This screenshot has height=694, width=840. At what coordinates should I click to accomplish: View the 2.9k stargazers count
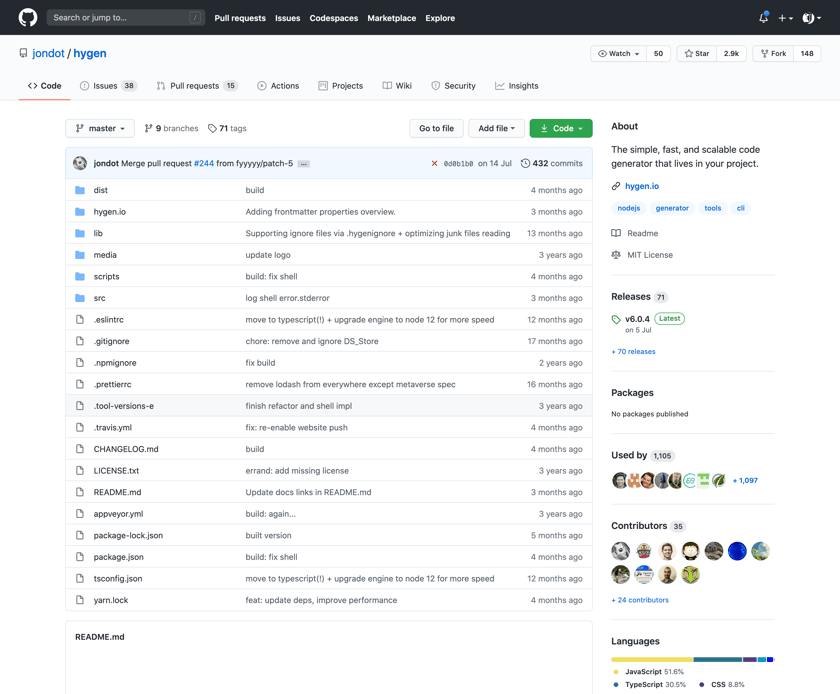pos(731,54)
